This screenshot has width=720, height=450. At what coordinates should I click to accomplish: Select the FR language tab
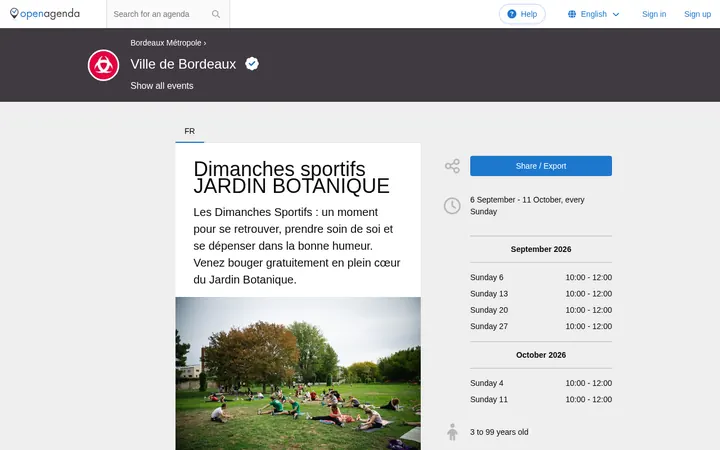click(x=190, y=131)
